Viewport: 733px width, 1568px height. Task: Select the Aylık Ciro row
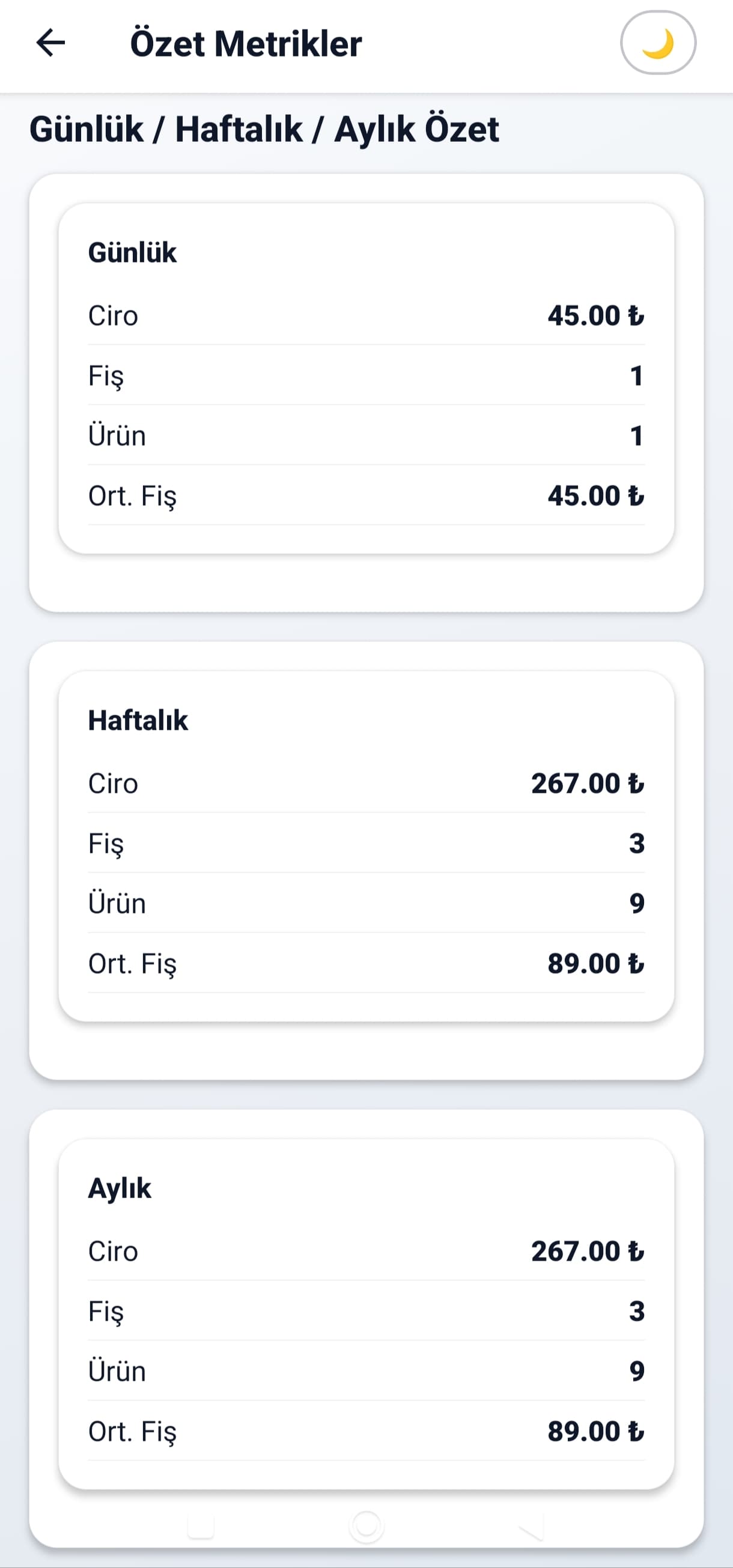(366, 1252)
